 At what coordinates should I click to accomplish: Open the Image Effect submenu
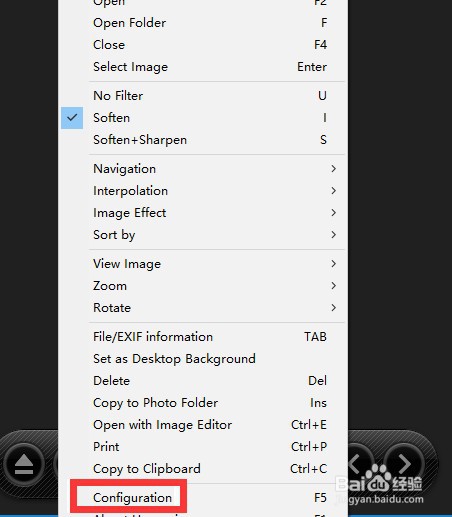pyautogui.click(x=203, y=213)
